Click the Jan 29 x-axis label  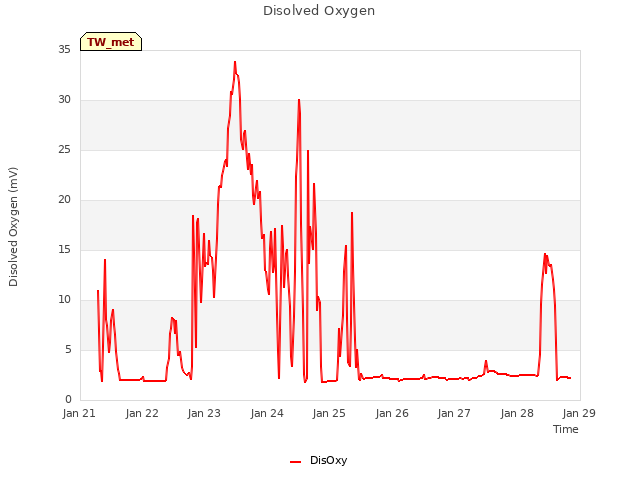[x=579, y=413]
